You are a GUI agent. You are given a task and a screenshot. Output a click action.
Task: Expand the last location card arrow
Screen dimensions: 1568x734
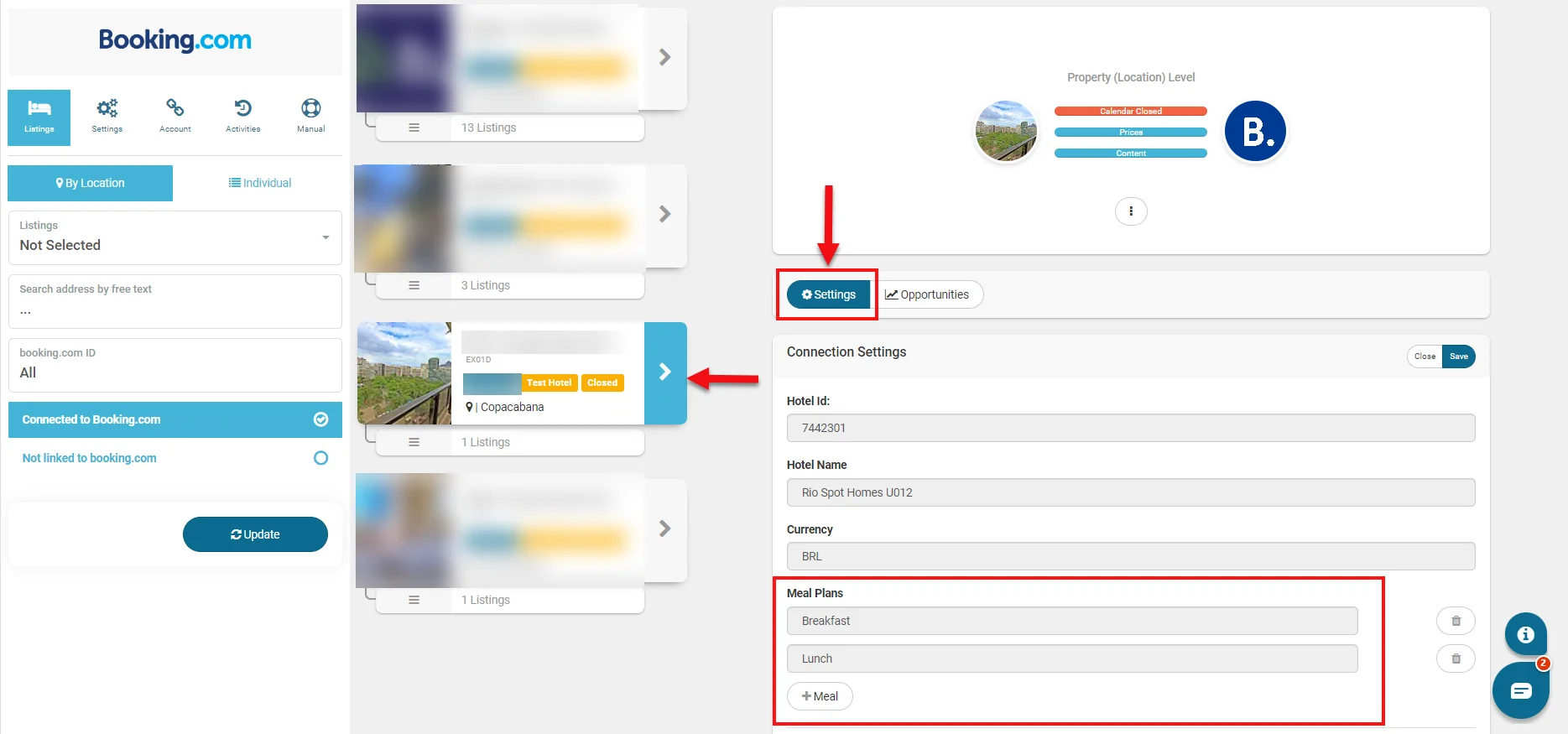[x=665, y=528]
